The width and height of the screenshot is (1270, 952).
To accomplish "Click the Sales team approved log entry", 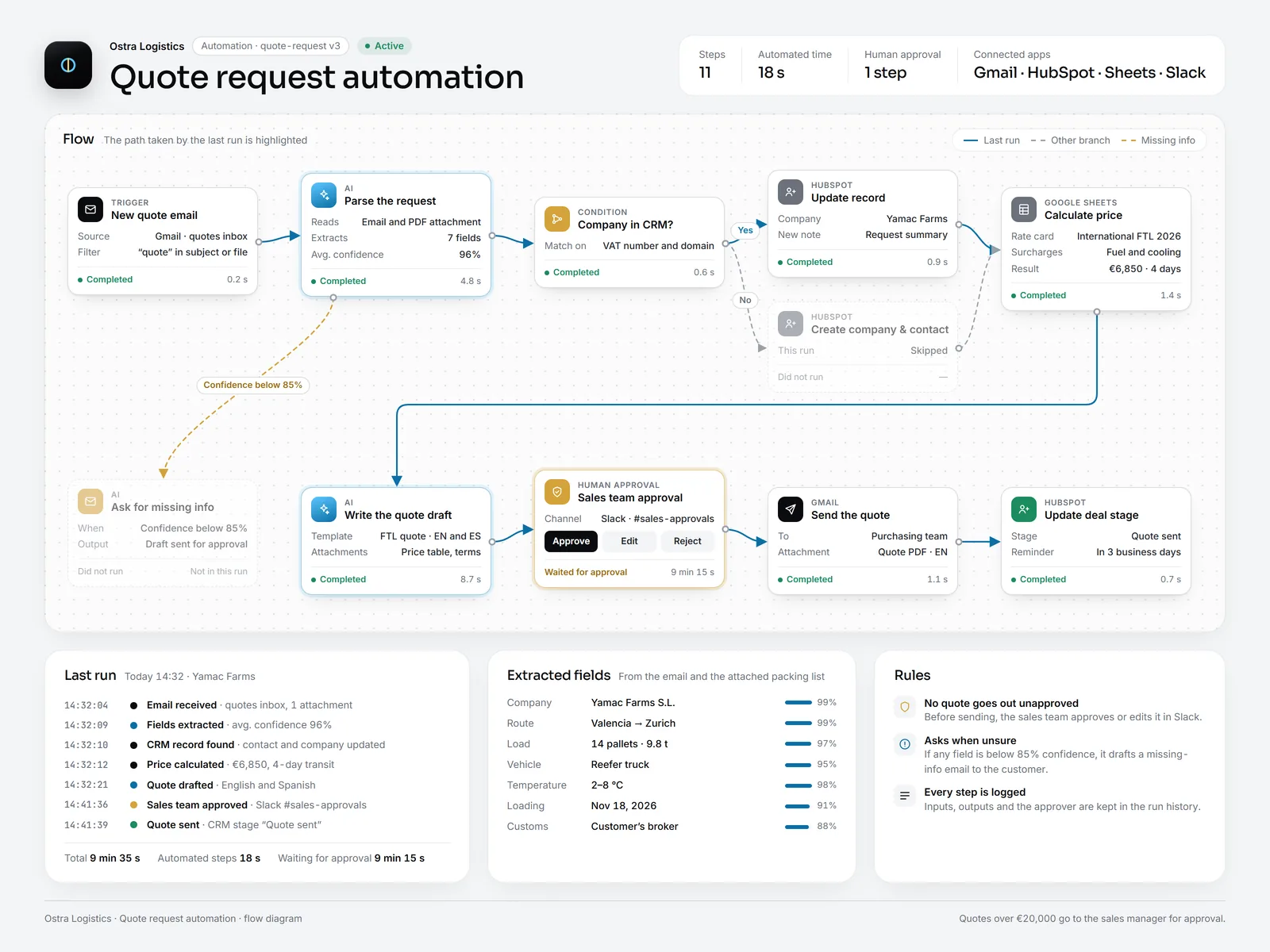I will click(x=256, y=805).
